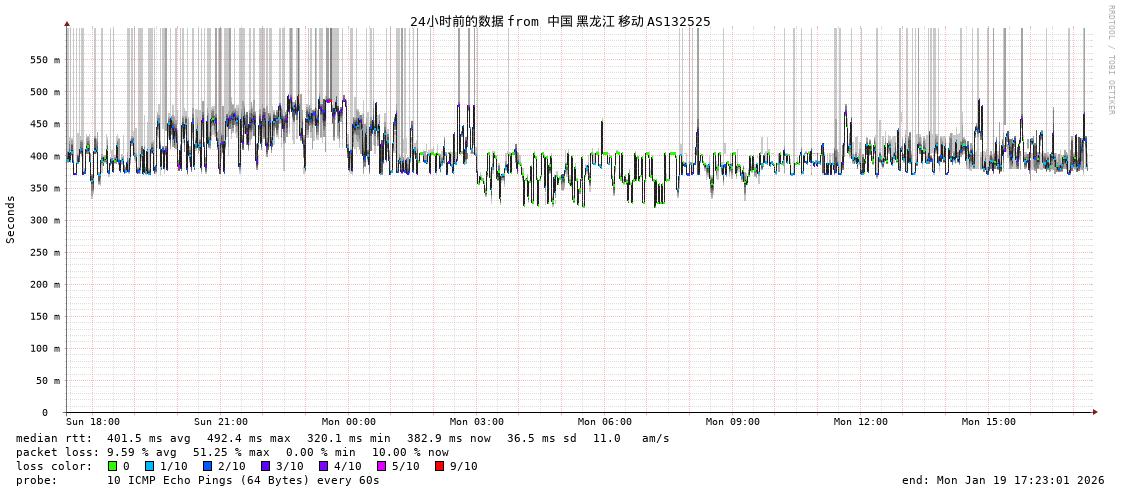The image size is (1121, 494).
Task: Click the magenta 5/10 loss swatch
Action: pos(381,466)
